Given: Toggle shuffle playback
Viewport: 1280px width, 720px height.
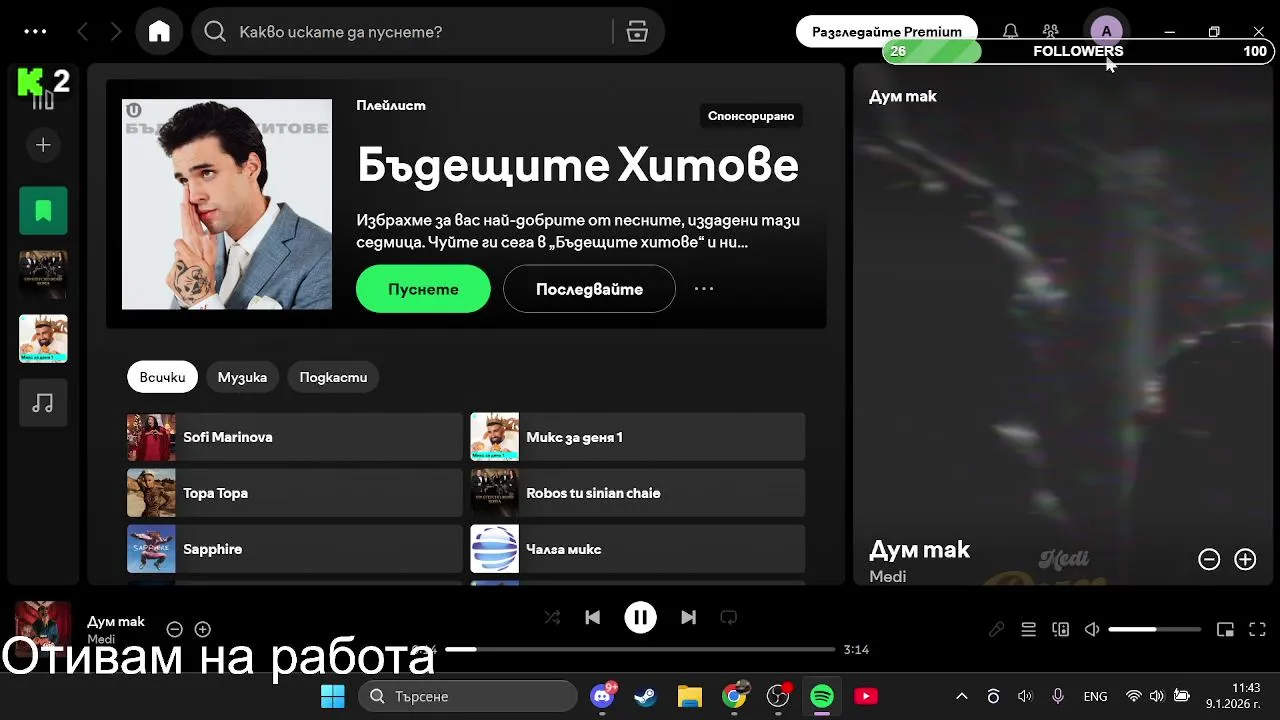Looking at the screenshot, I should coord(552,618).
